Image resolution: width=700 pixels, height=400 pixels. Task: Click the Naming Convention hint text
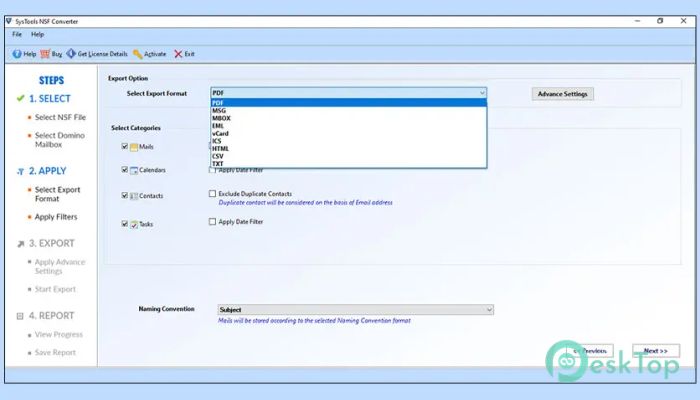coord(314,321)
